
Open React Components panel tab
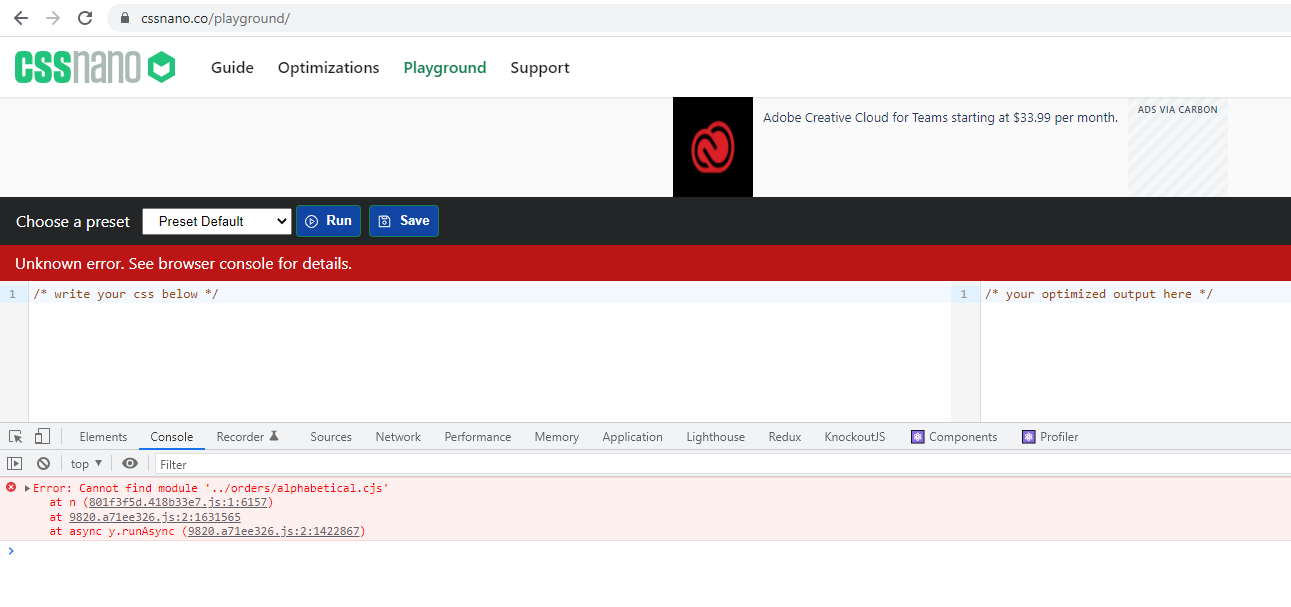click(x=954, y=437)
